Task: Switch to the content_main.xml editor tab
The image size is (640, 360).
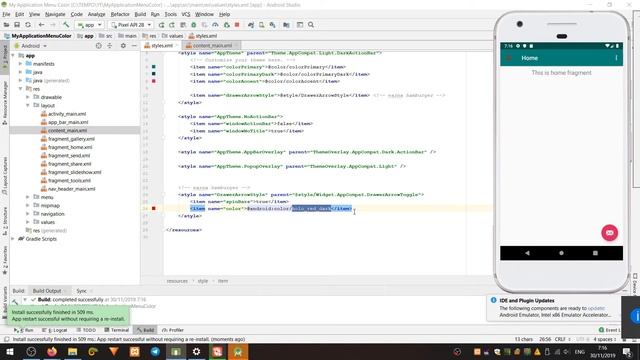Action: click(x=211, y=46)
